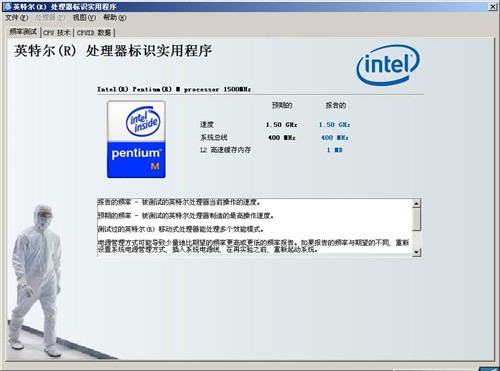Viewport: 500px width, 371px height.
Task: Click the Intel logo at top right
Action: 388,65
